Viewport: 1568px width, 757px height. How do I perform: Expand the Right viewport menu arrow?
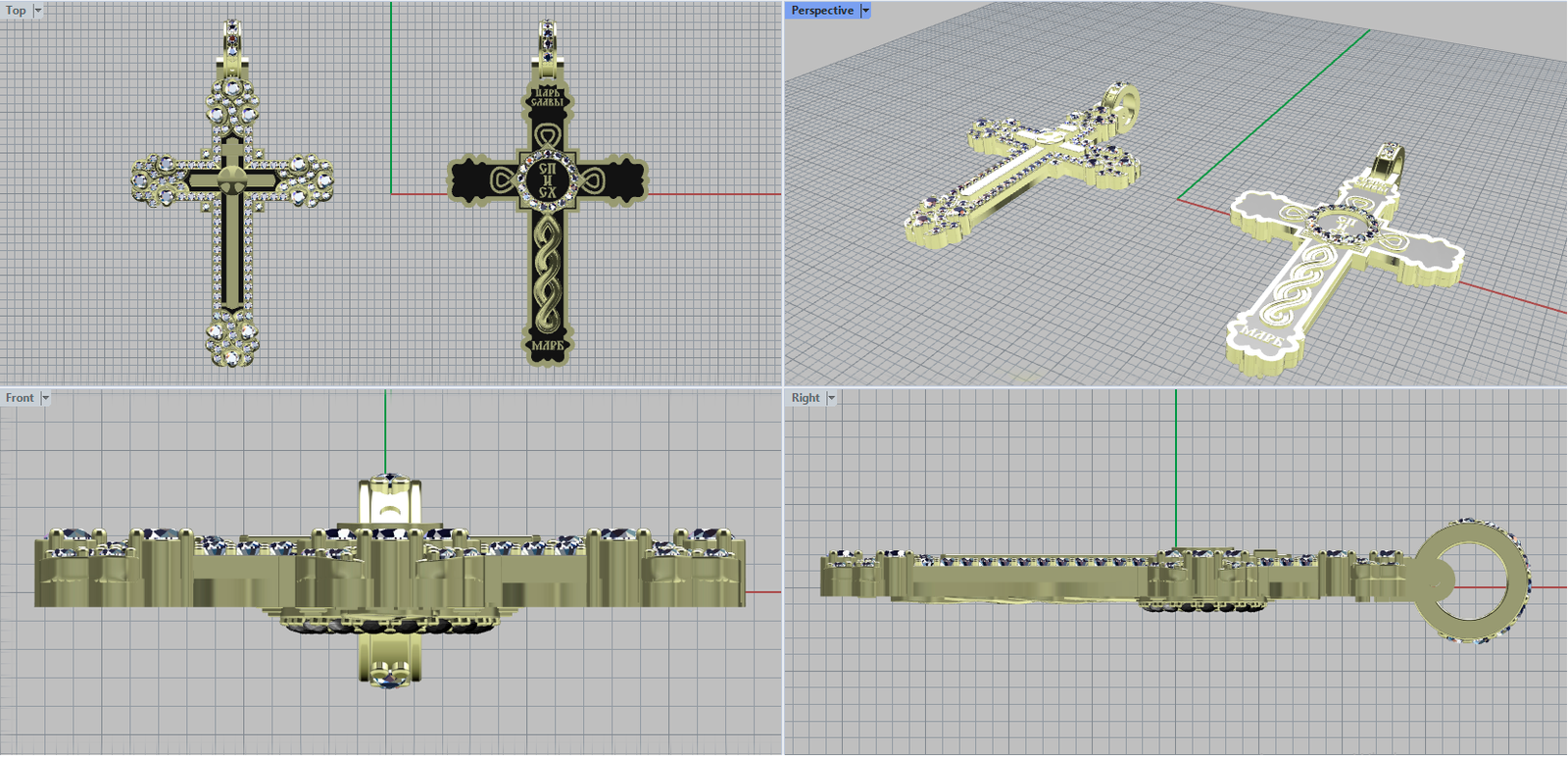[x=832, y=398]
